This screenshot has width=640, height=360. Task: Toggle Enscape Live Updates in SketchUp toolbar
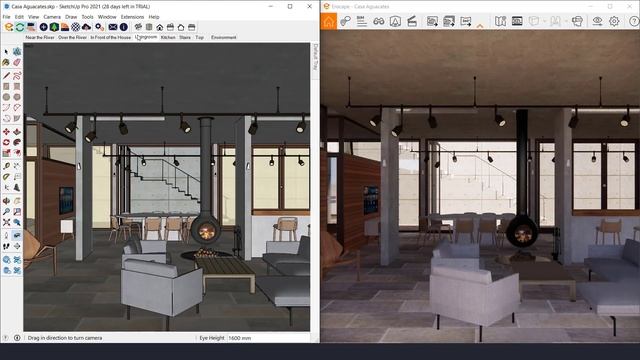[x=20, y=27]
